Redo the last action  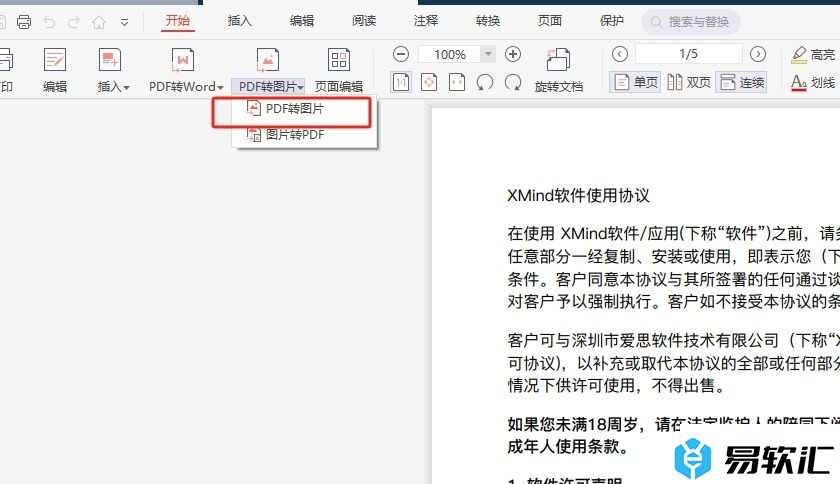point(74,22)
